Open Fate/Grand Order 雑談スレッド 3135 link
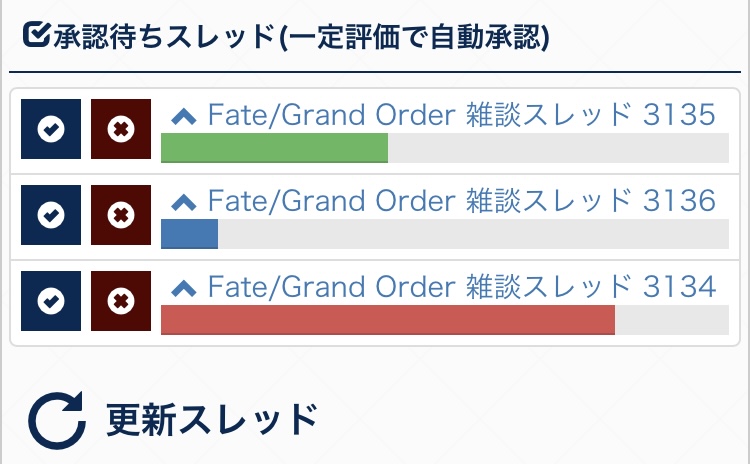750x464 pixels. click(461, 116)
